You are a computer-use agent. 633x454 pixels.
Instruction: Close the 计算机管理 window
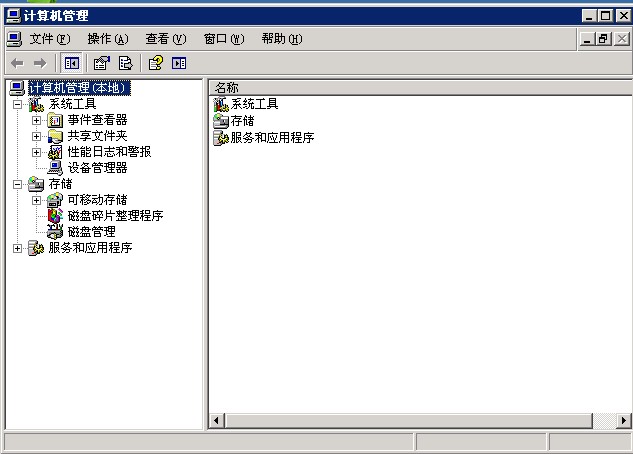tap(624, 16)
